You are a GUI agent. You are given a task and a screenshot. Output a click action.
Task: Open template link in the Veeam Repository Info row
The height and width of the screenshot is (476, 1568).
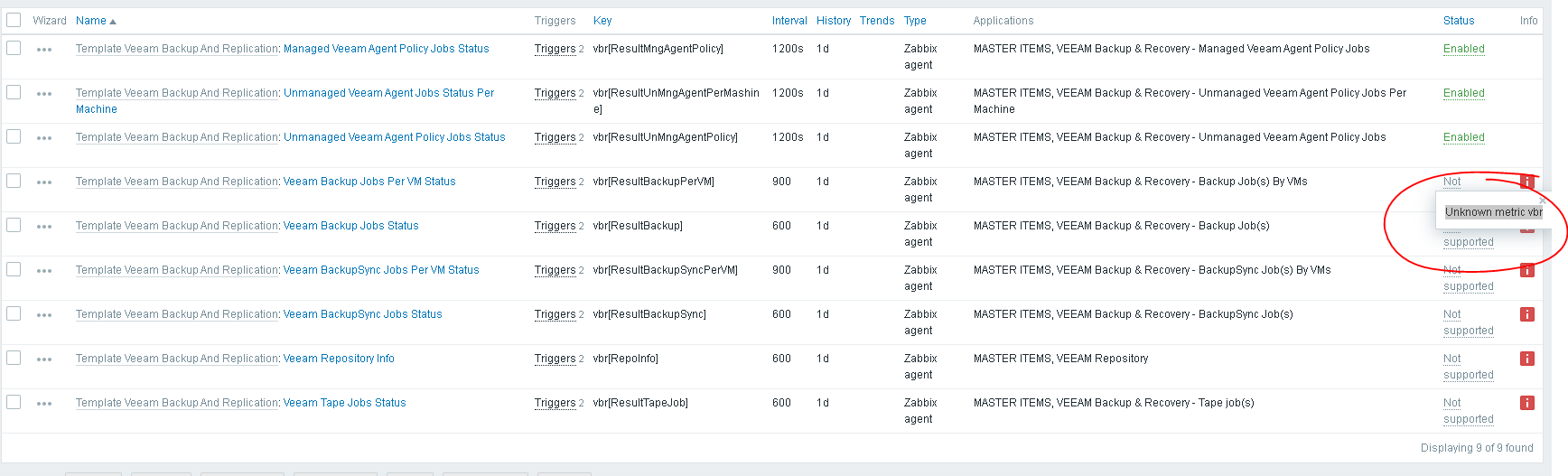tap(177, 359)
